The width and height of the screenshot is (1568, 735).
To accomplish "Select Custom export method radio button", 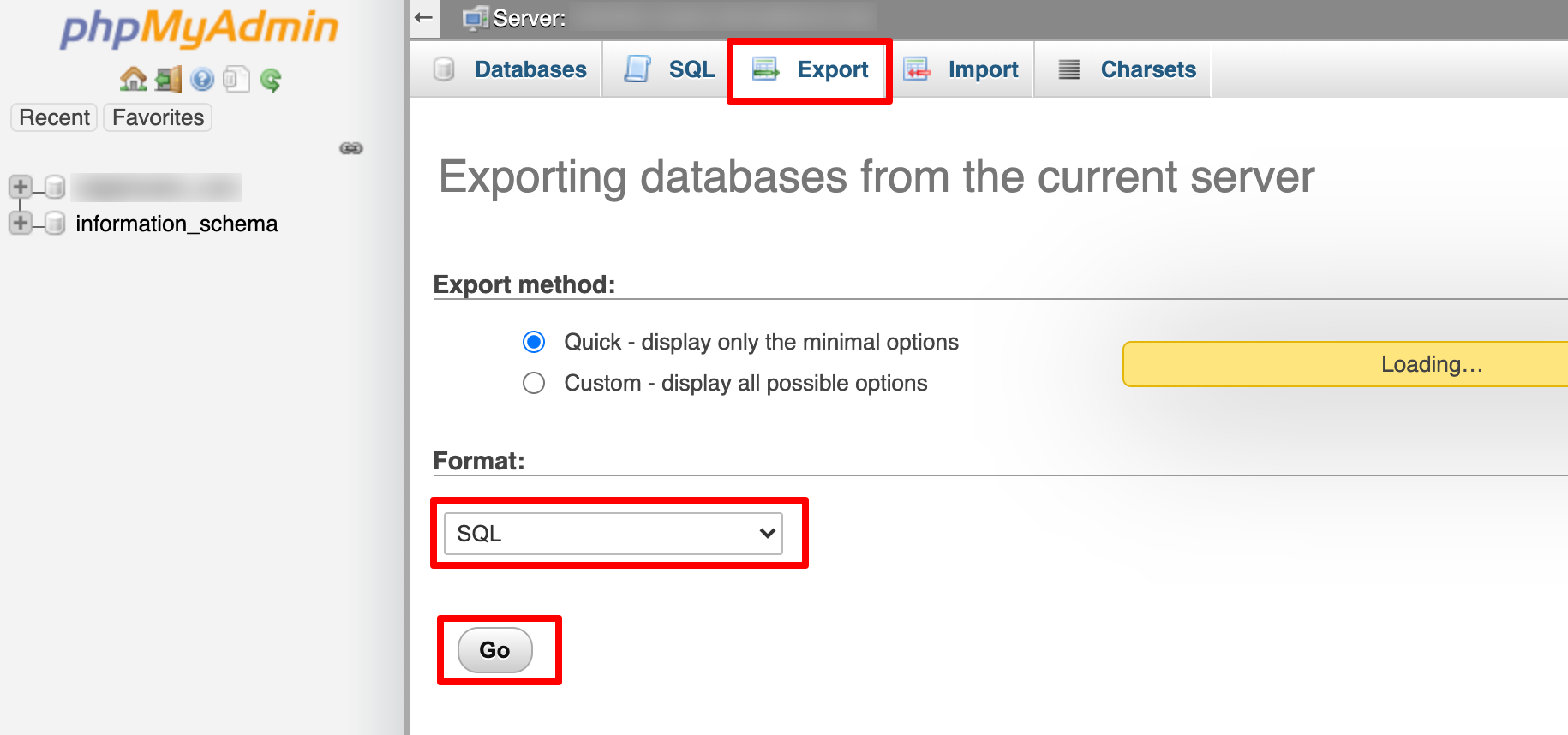I will click(x=534, y=383).
